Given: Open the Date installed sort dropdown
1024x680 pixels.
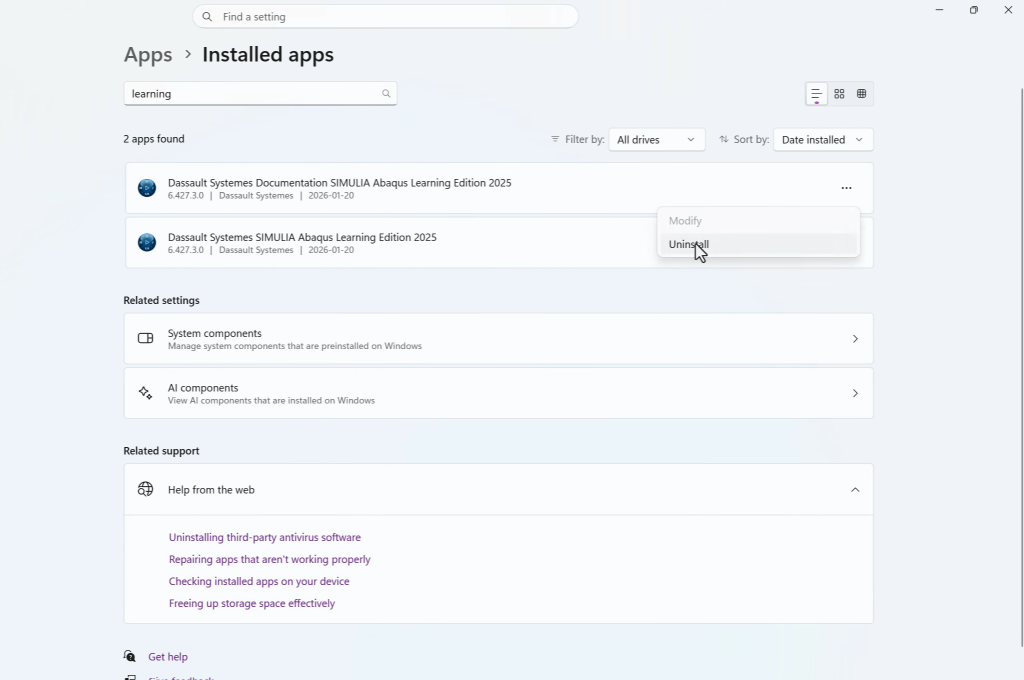Looking at the screenshot, I should coord(823,140).
